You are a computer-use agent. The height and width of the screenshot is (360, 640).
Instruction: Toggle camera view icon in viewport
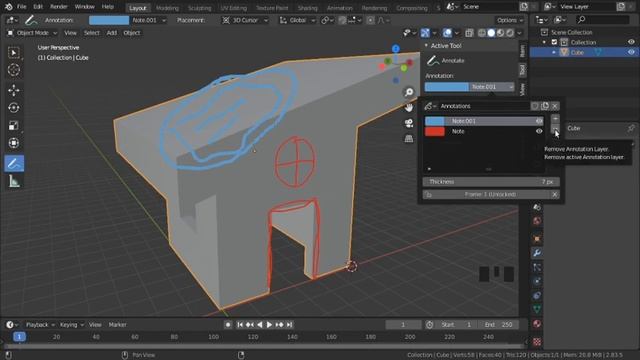tap(409, 123)
